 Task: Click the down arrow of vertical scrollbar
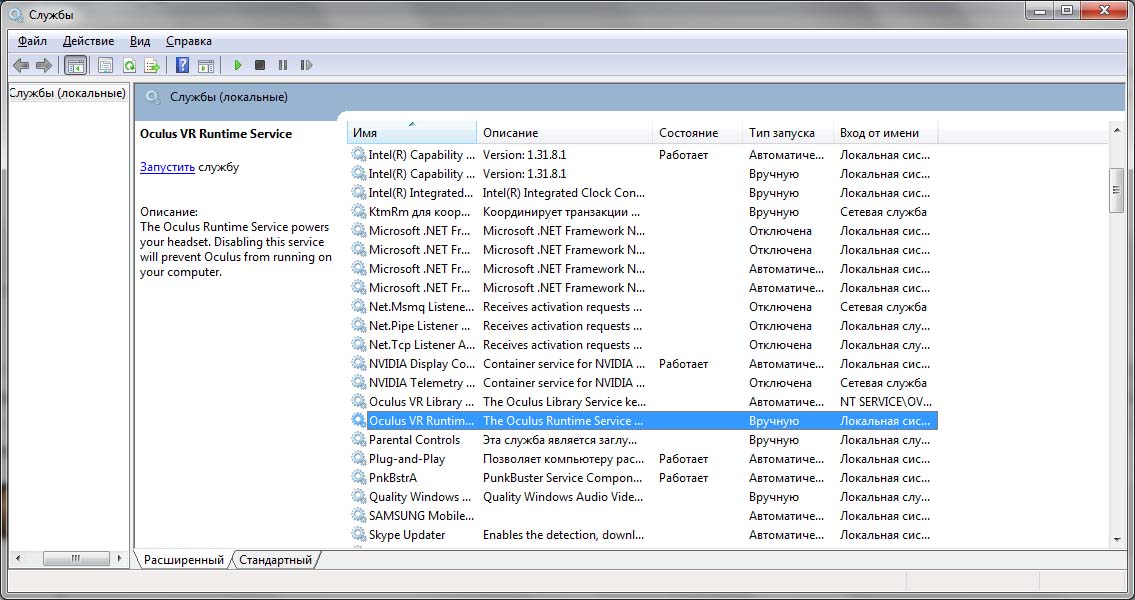1116,539
